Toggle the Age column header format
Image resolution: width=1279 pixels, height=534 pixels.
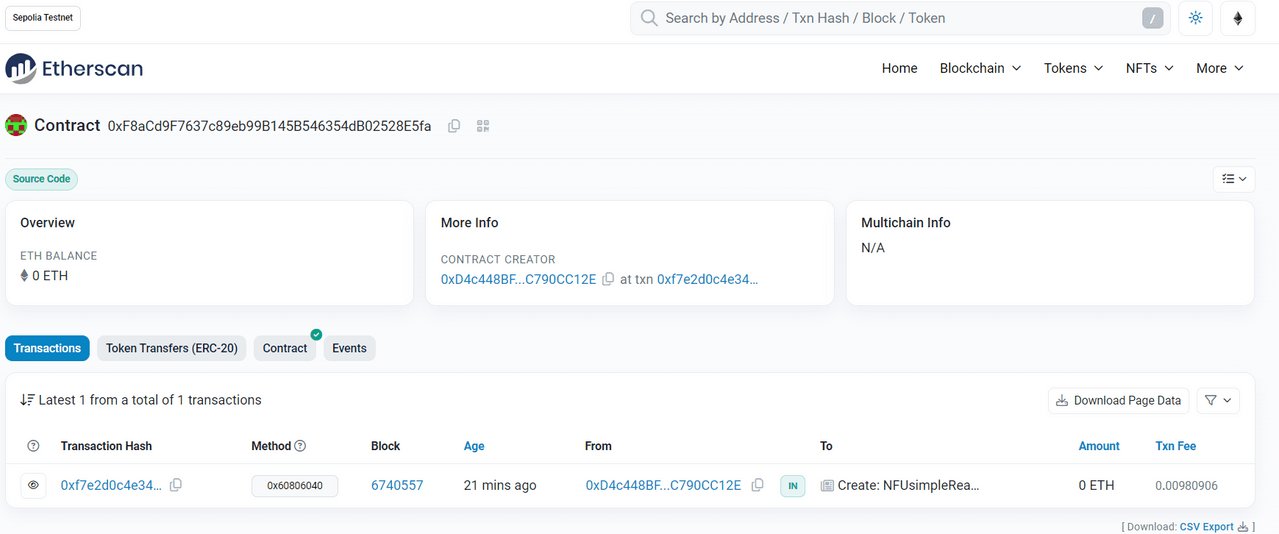tap(473, 446)
